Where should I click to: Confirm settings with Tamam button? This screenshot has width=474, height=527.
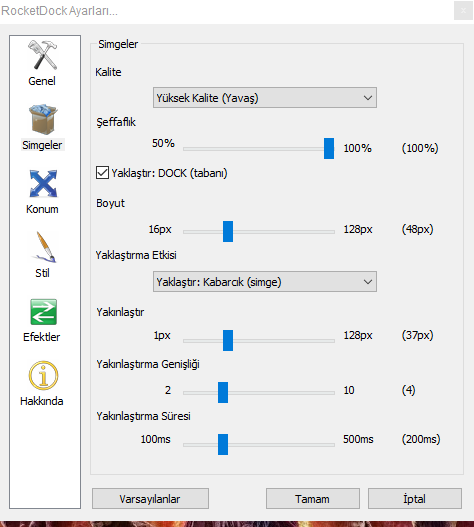point(313,499)
